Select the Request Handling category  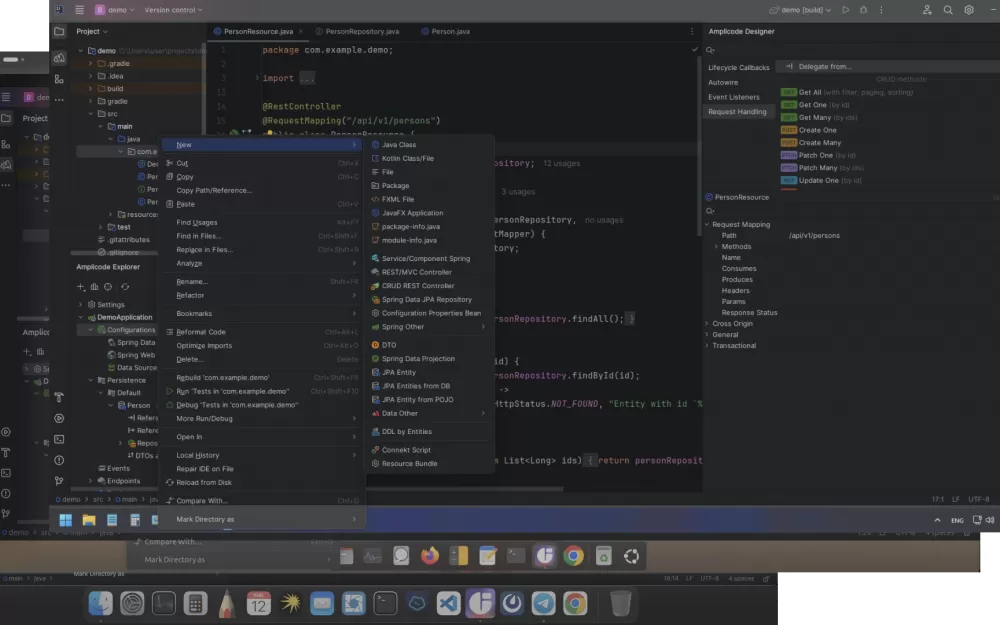click(737, 112)
